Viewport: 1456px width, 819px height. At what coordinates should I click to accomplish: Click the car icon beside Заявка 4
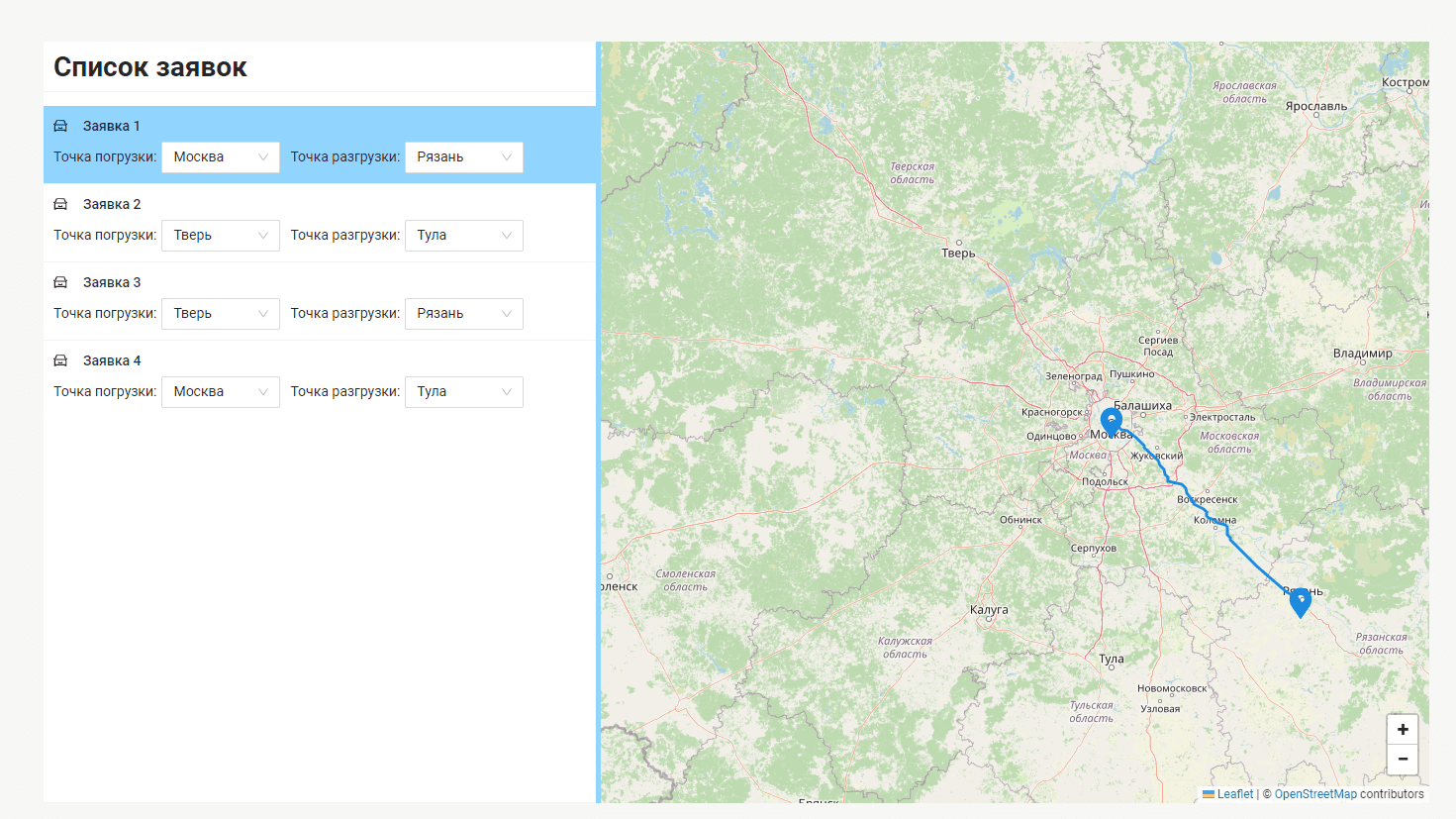60,360
